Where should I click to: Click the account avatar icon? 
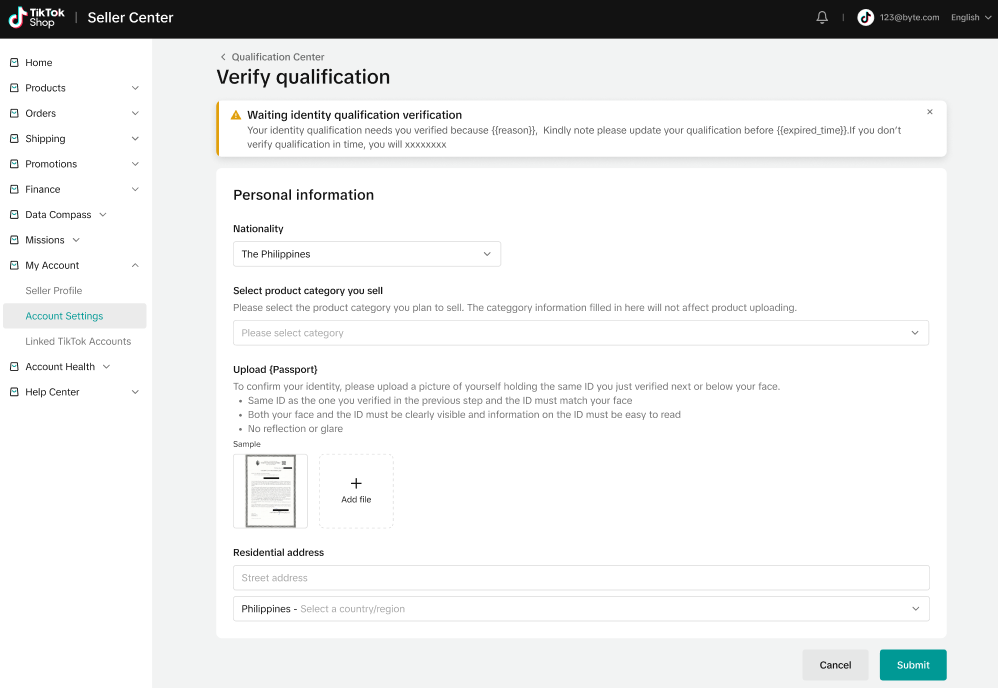click(x=866, y=17)
